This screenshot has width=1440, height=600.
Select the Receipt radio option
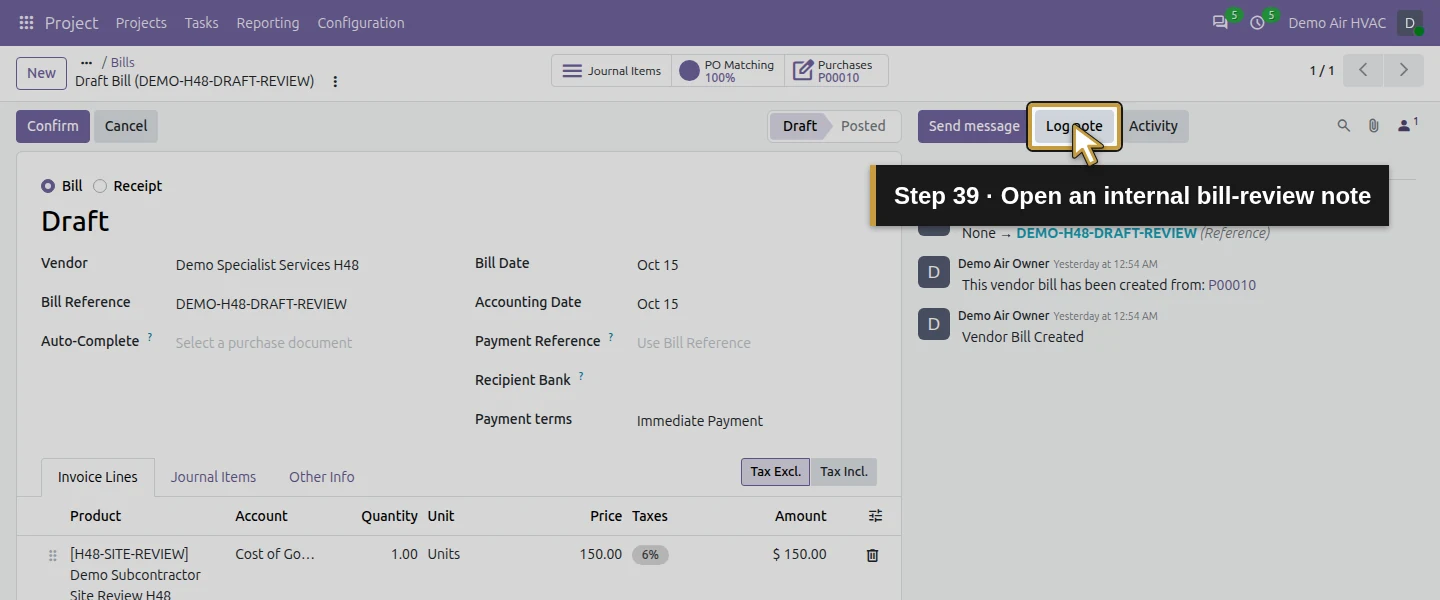(x=100, y=186)
